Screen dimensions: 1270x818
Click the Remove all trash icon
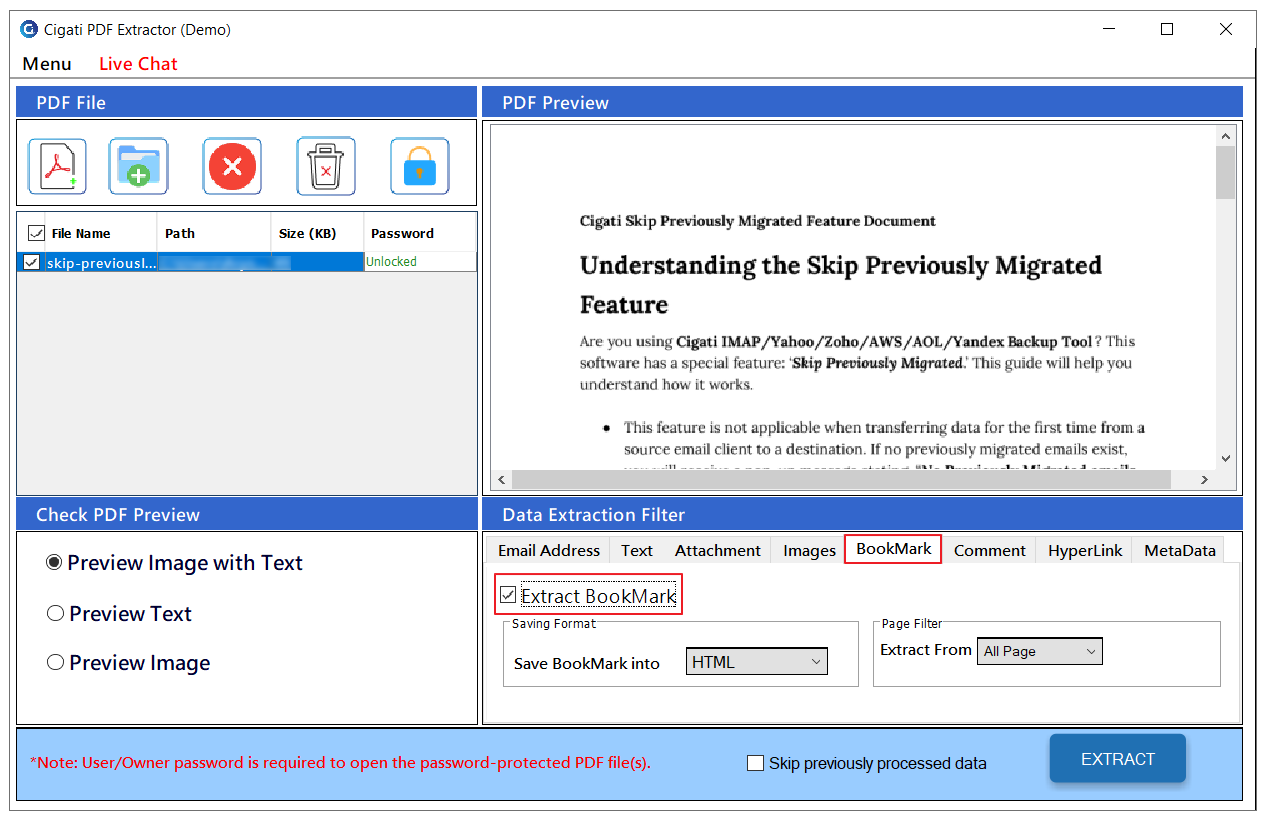pos(326,166)
